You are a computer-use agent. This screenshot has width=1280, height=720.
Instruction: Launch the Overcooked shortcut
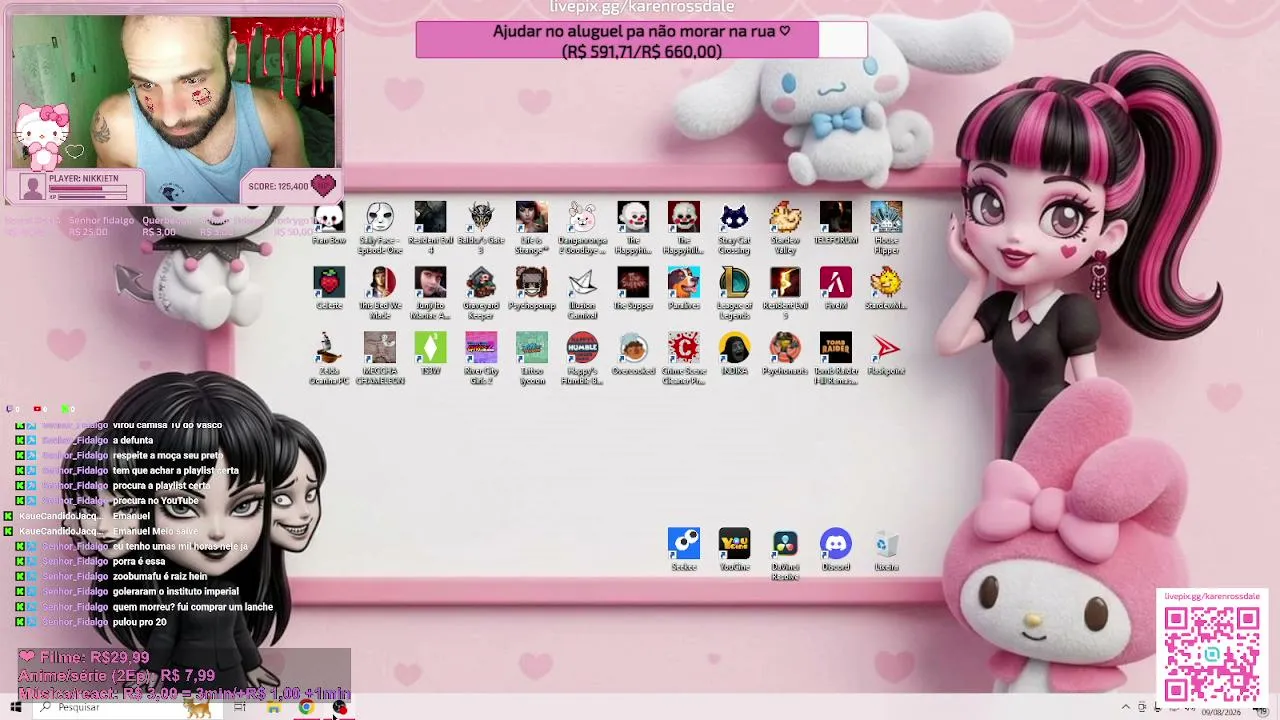[633, 354]
